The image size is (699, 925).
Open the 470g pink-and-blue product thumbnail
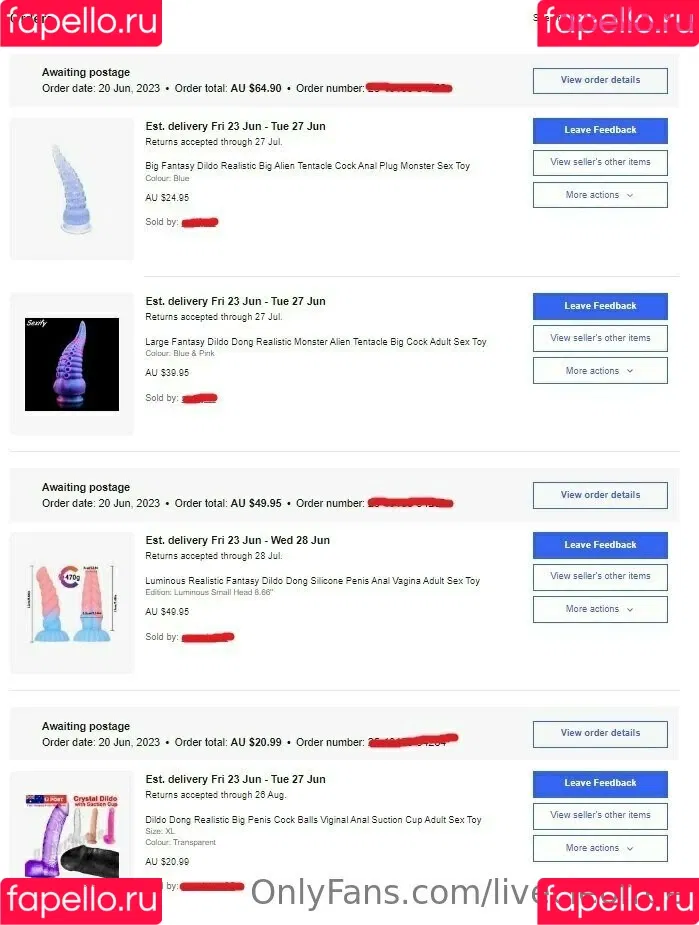[72, 603]
